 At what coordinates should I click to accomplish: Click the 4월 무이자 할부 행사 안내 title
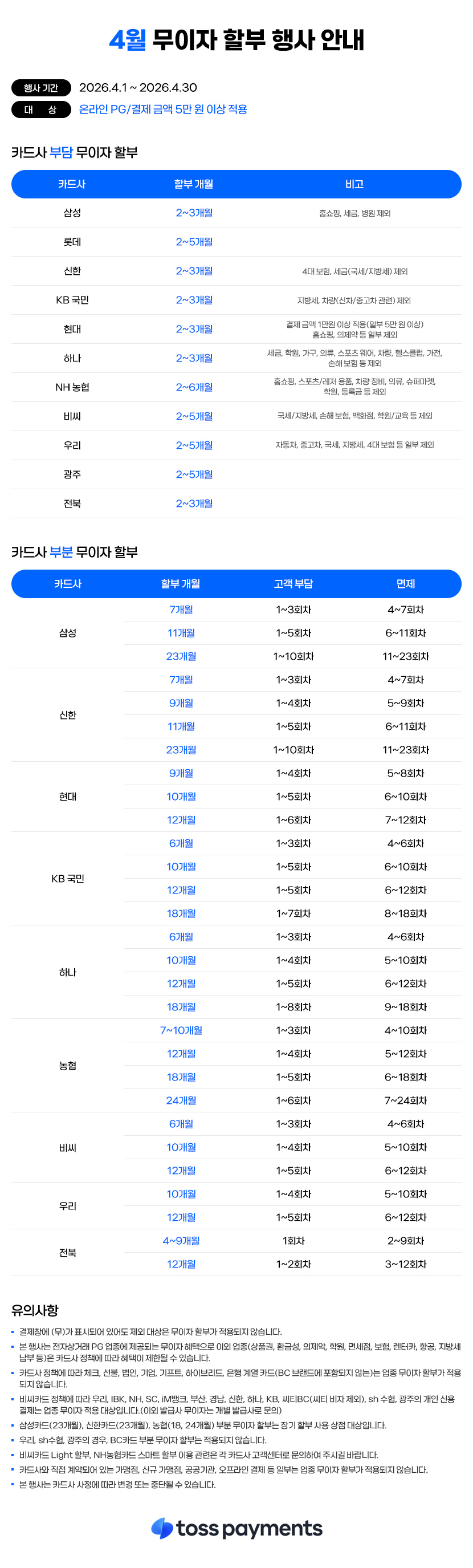[236, 40]
